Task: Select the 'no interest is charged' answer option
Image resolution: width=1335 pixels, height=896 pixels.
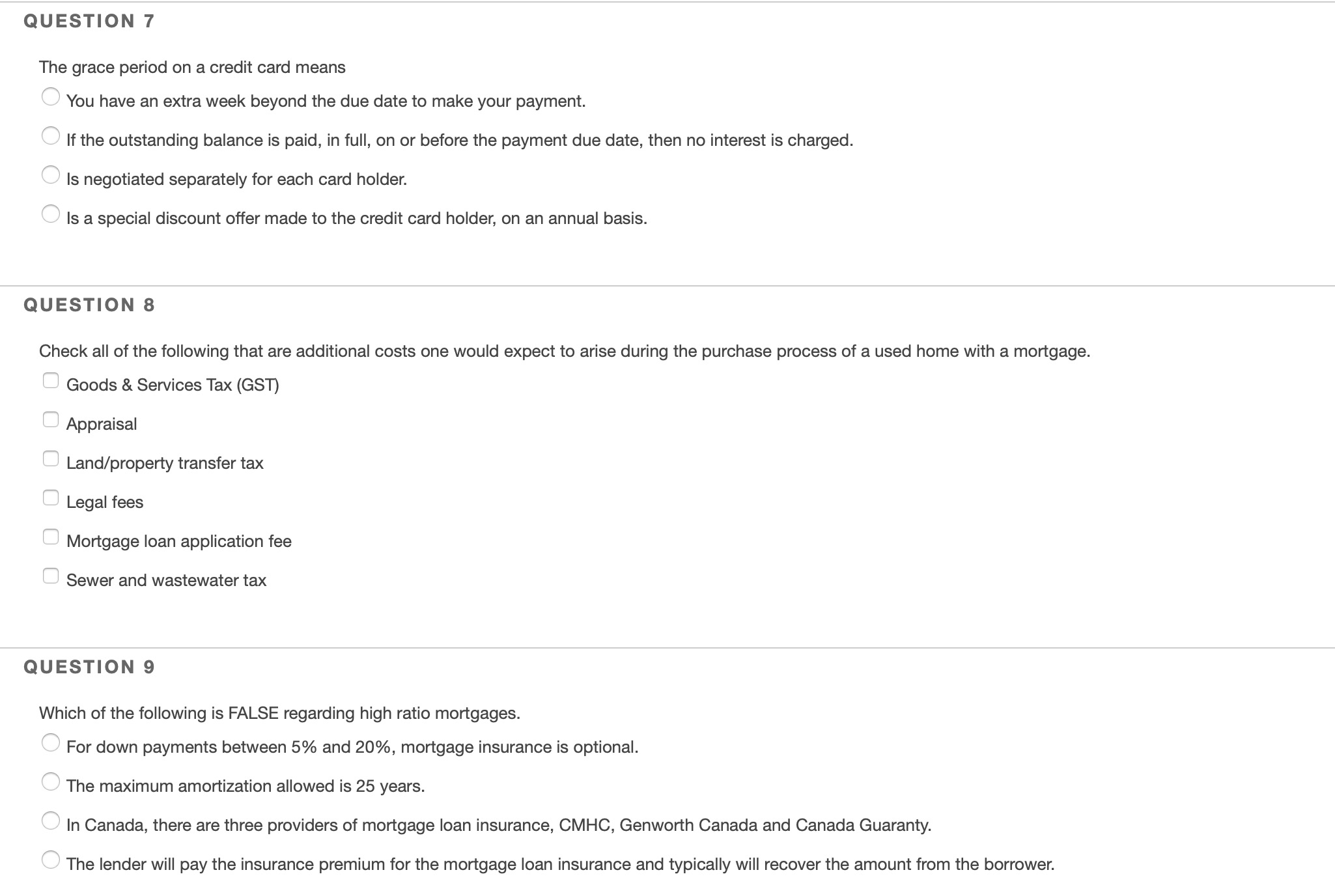Action: click(x=51, y=134)
